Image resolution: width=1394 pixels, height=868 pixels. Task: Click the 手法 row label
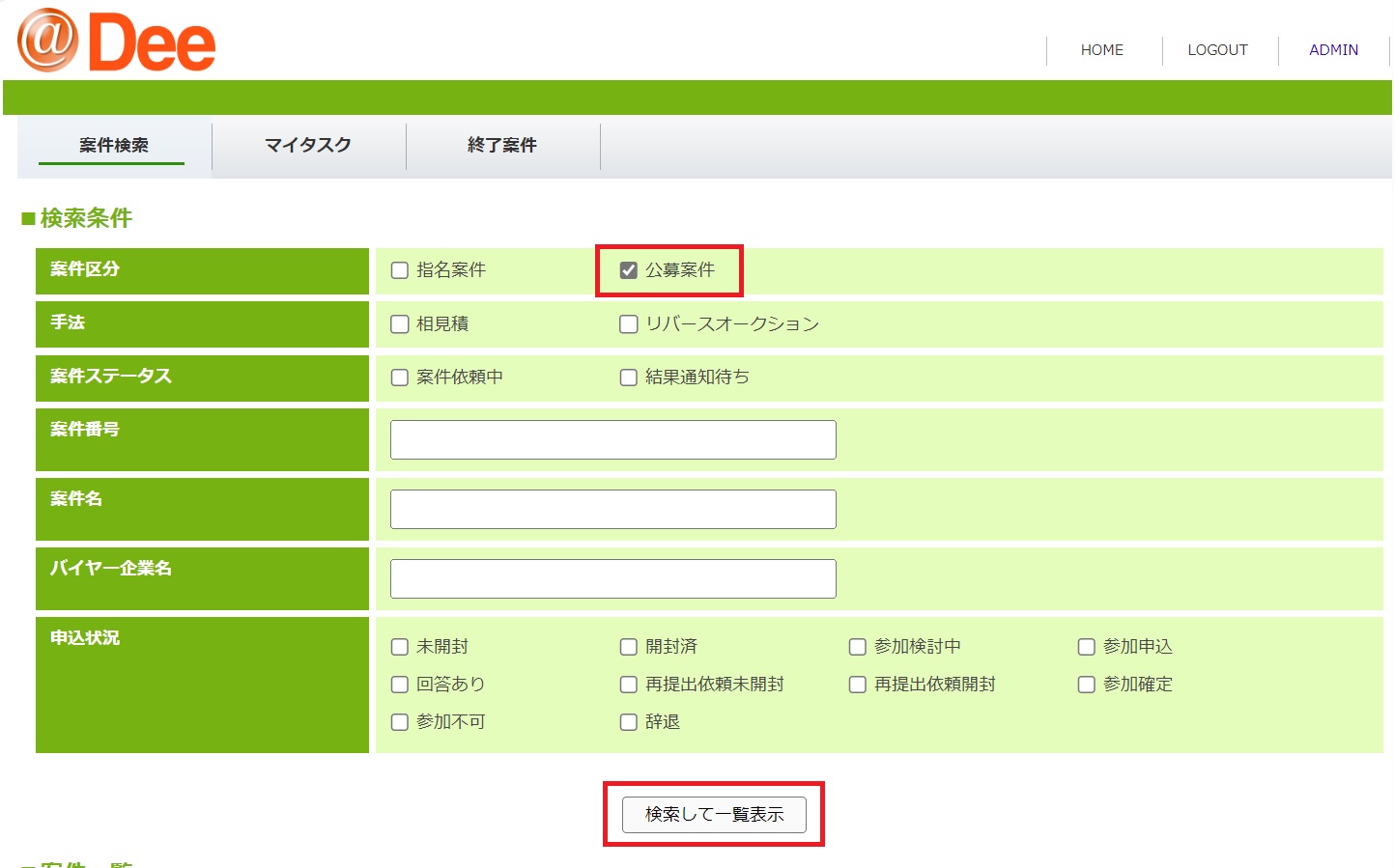68,322
